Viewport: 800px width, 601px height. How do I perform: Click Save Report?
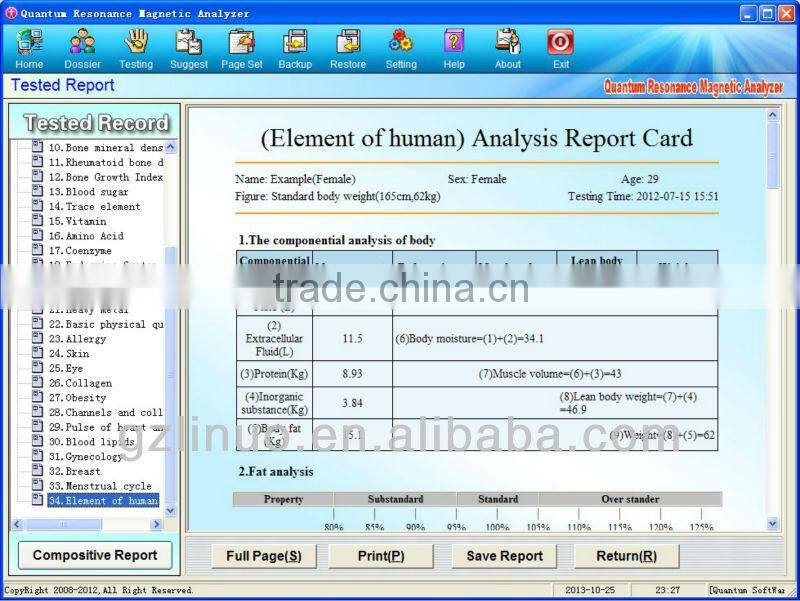(503, 555)
